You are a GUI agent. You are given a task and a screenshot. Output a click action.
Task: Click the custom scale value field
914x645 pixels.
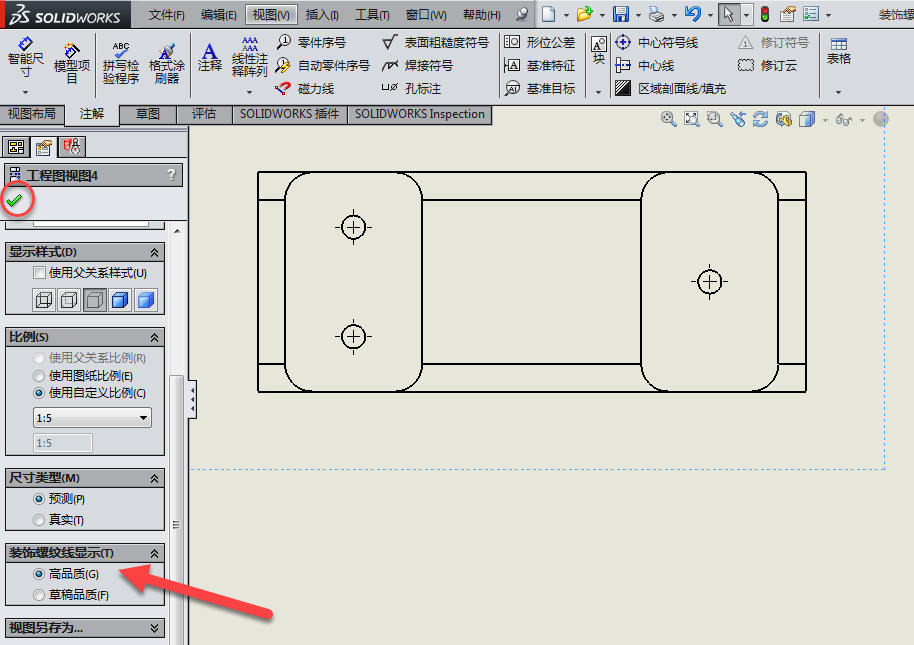(62, 443)
